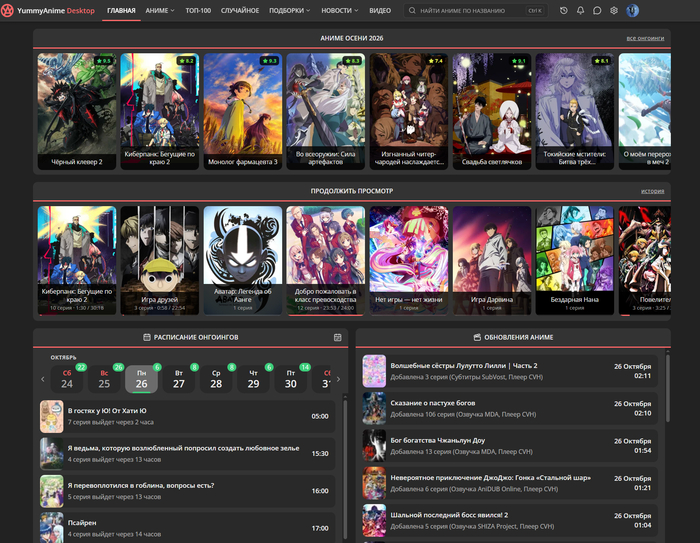The image size is (700, 543).
Task: Open Бог богатства Чжаньлун Доу update
Action: 510,446
